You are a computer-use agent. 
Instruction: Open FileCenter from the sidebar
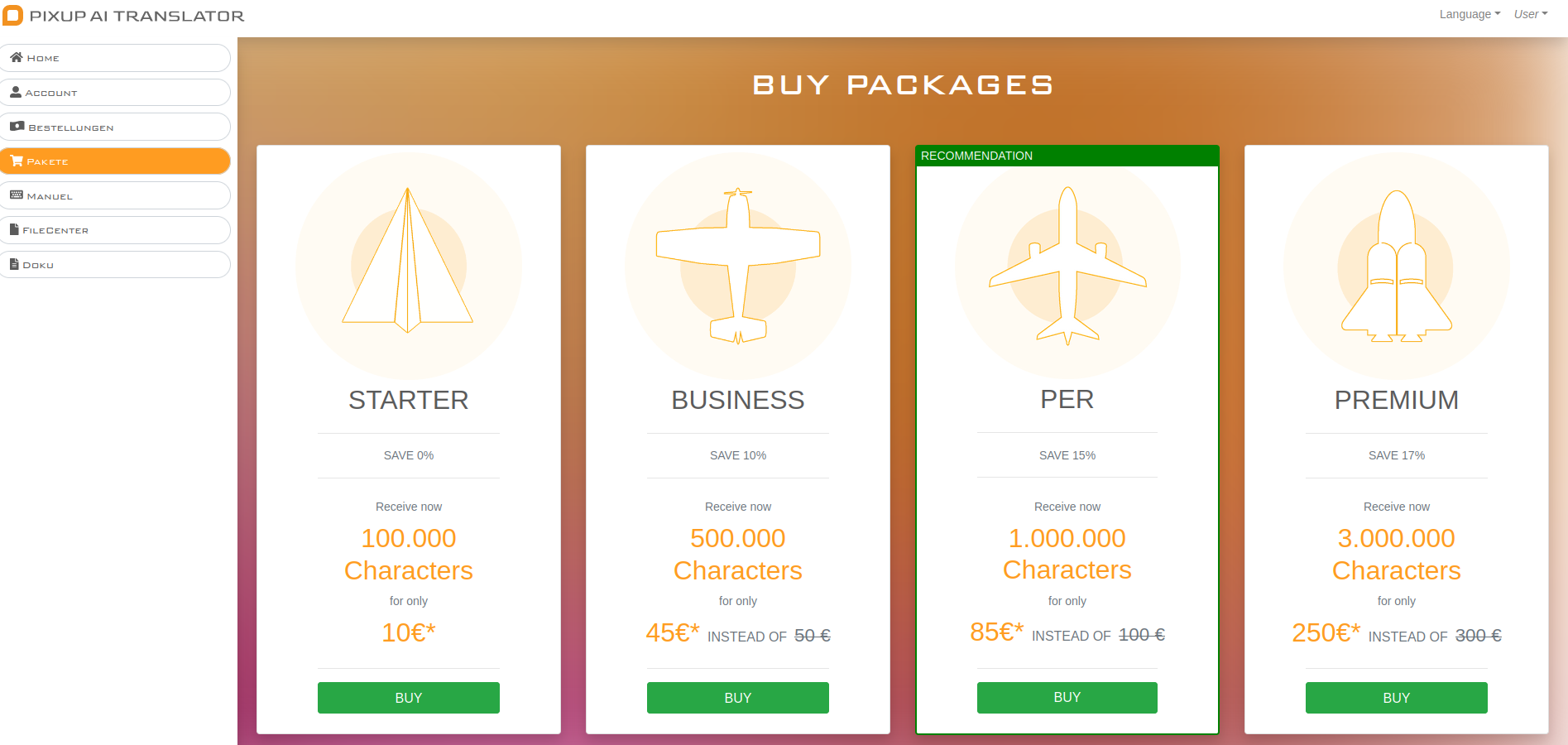click(115, 230)
